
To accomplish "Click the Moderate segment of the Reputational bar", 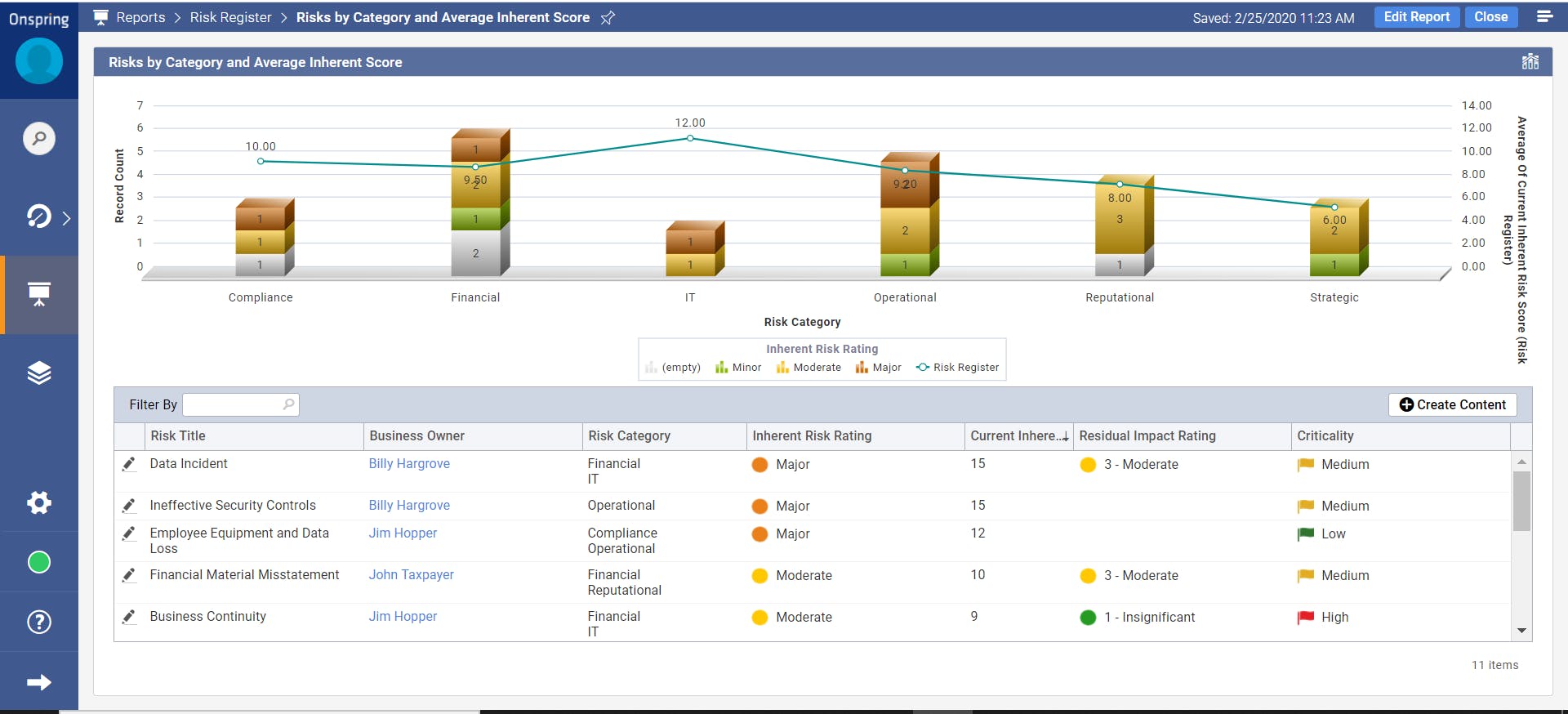I will pos(1120,219).
